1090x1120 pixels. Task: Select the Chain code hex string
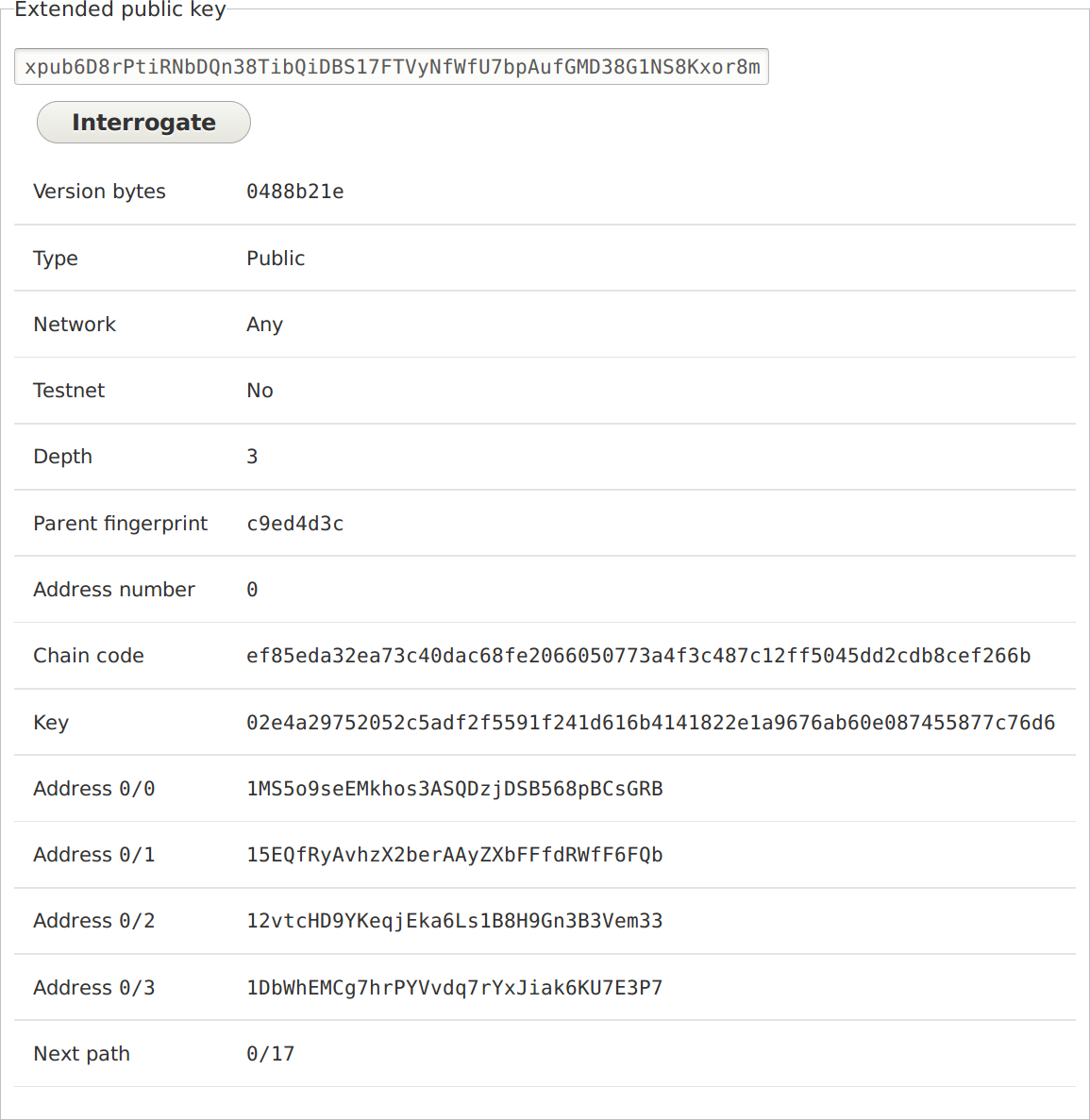639,656
